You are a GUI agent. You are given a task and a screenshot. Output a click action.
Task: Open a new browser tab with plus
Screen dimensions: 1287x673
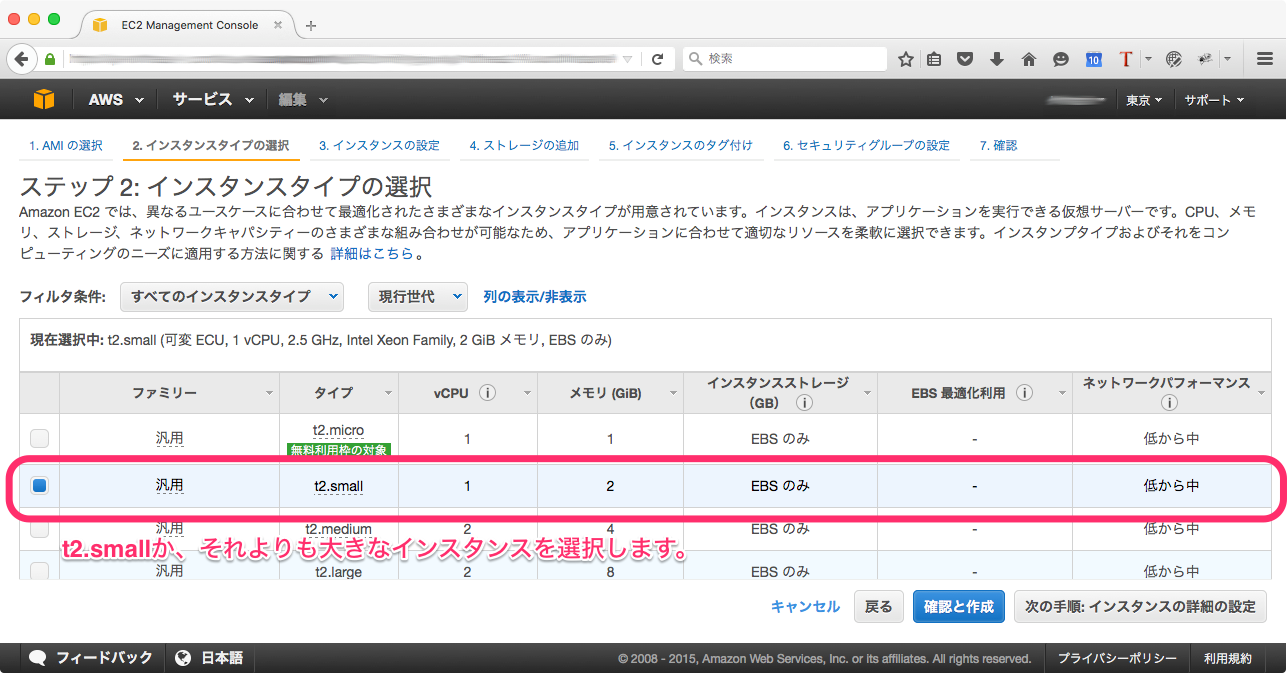pos(311,26)
